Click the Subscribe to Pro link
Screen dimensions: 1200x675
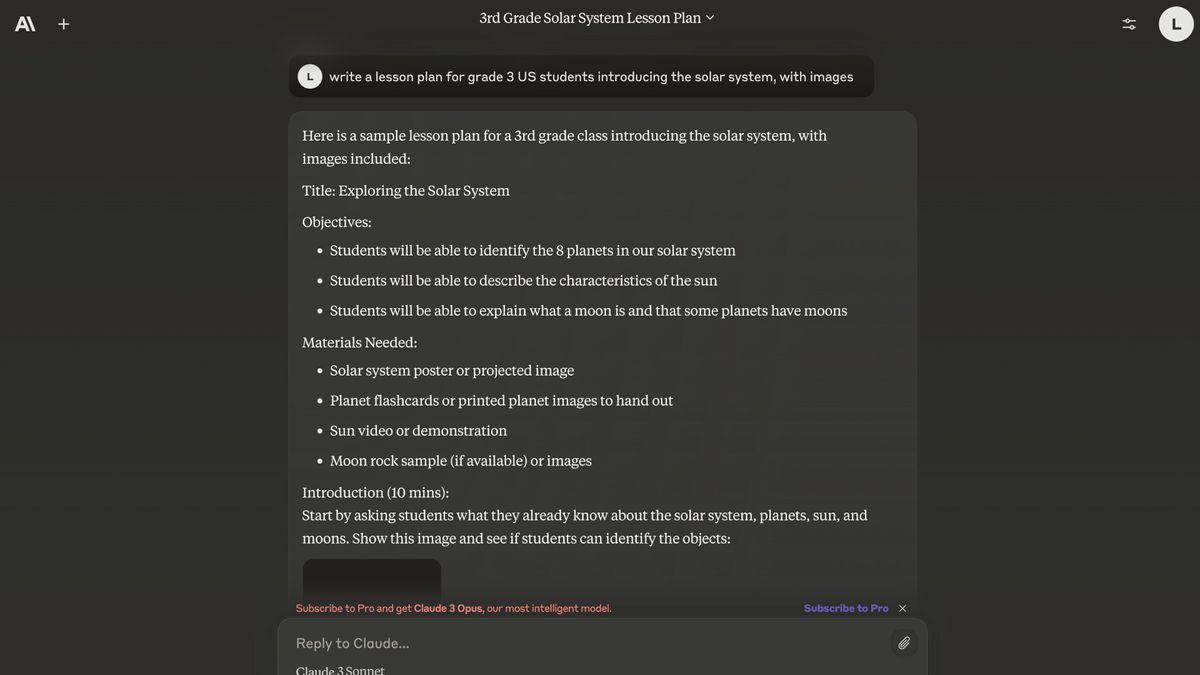(x=846, y=608)
